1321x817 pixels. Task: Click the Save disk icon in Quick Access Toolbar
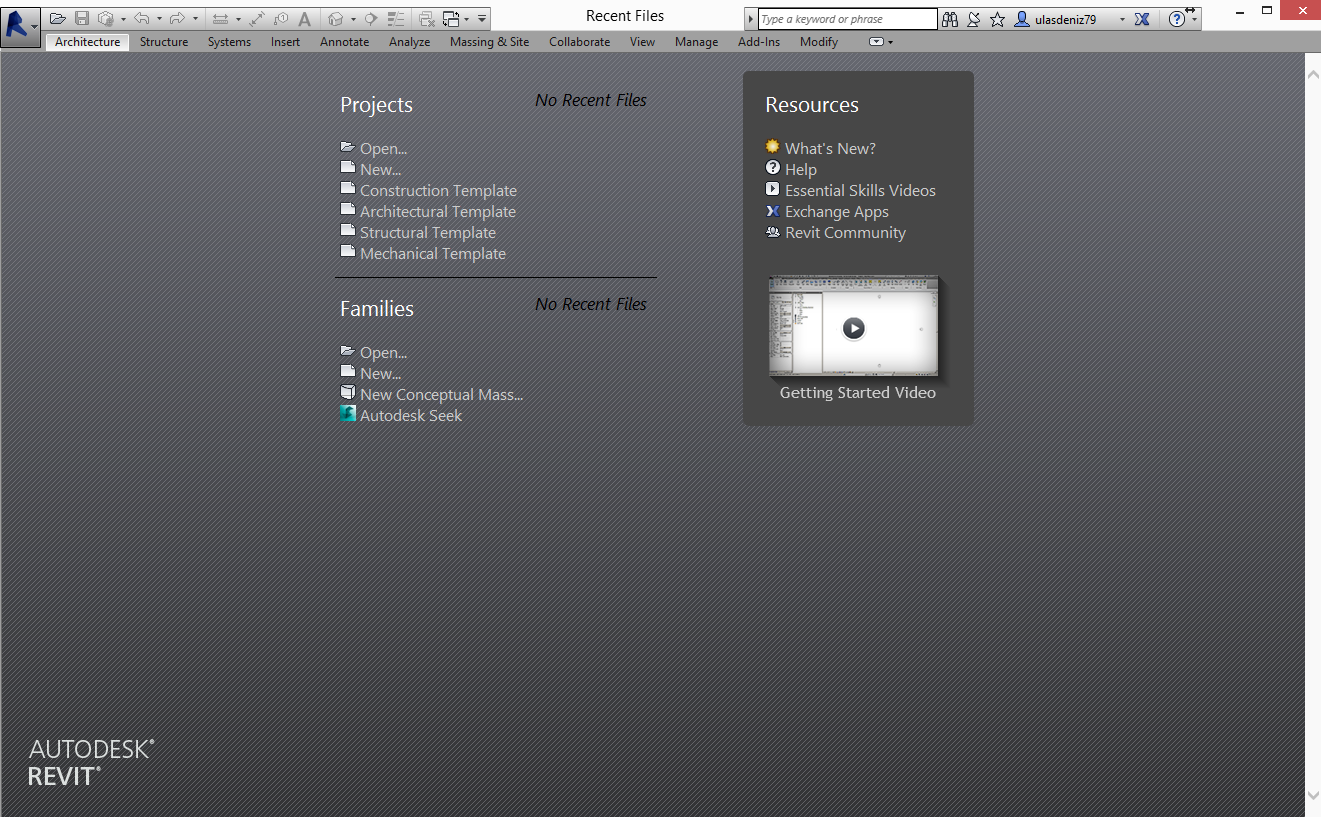[82, 18]
